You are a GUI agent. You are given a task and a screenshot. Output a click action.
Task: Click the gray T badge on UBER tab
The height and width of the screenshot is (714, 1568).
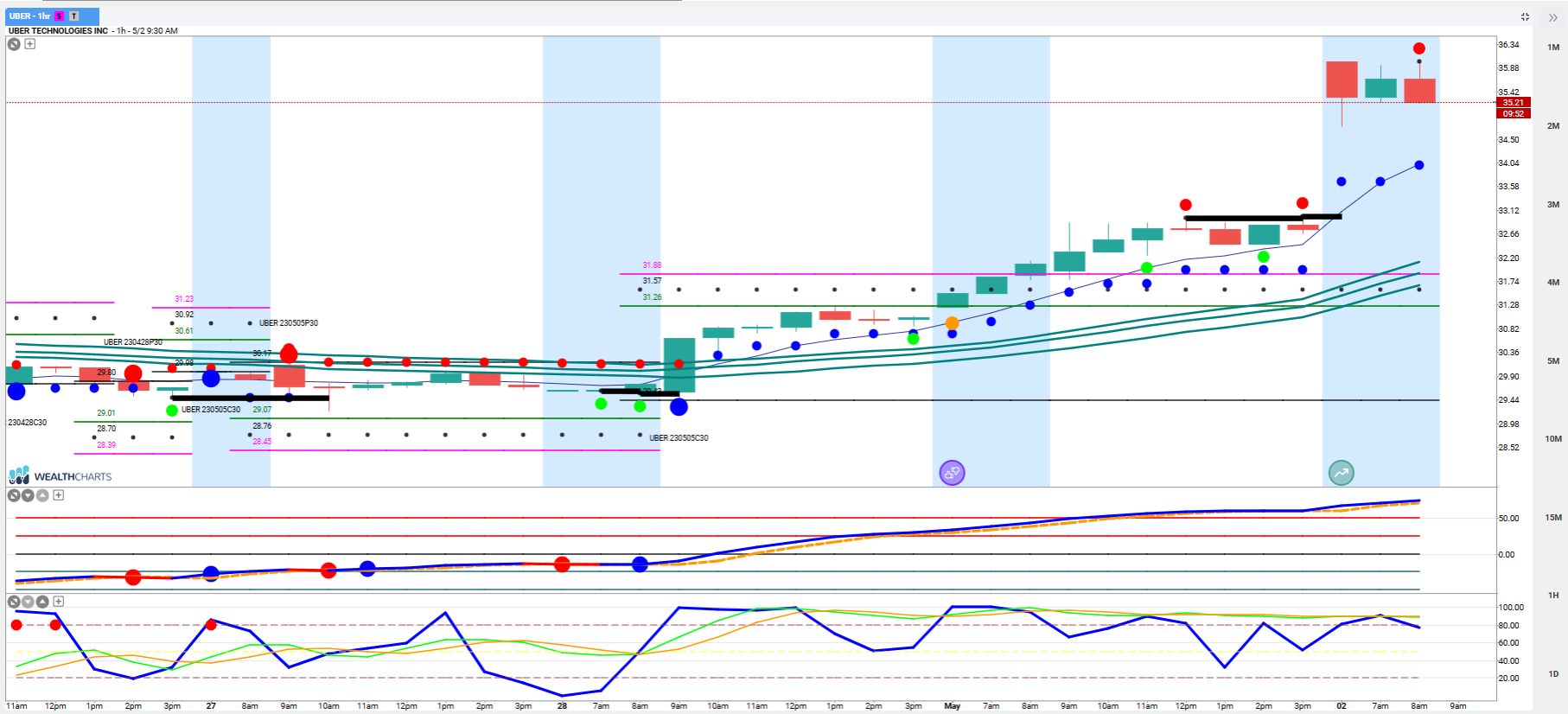[73, 16]
